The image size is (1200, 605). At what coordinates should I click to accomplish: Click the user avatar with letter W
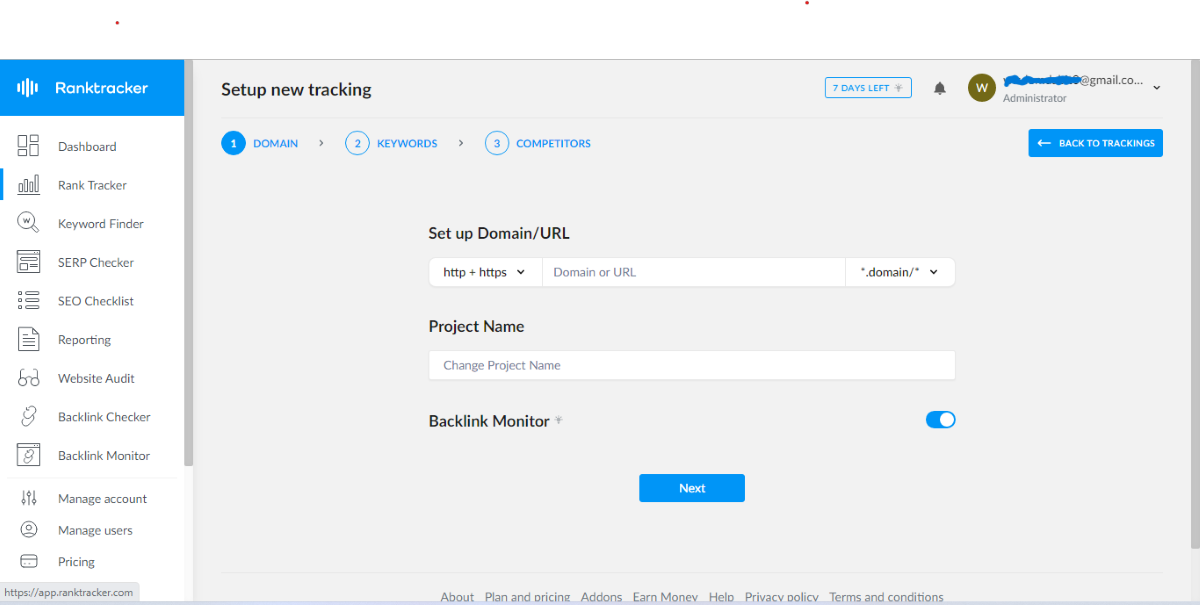click(x=982, y=88)
